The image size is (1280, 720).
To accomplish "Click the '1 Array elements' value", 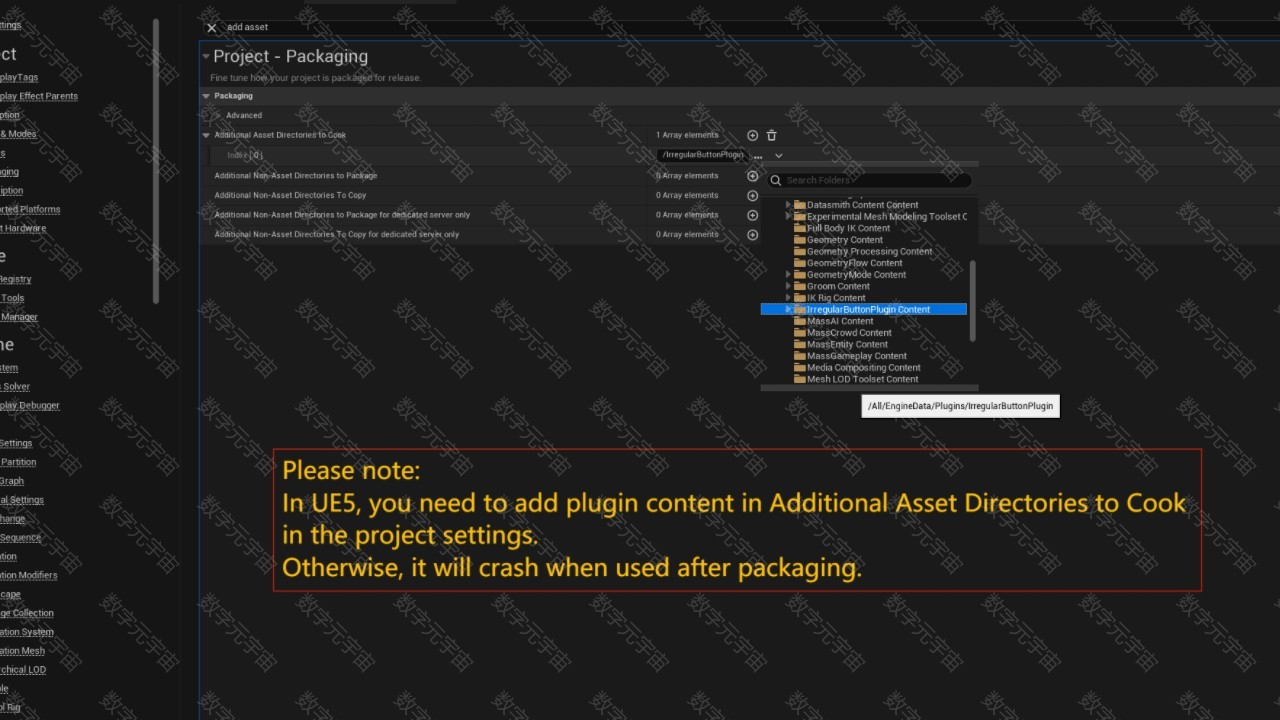I will (x=687, y=135).
